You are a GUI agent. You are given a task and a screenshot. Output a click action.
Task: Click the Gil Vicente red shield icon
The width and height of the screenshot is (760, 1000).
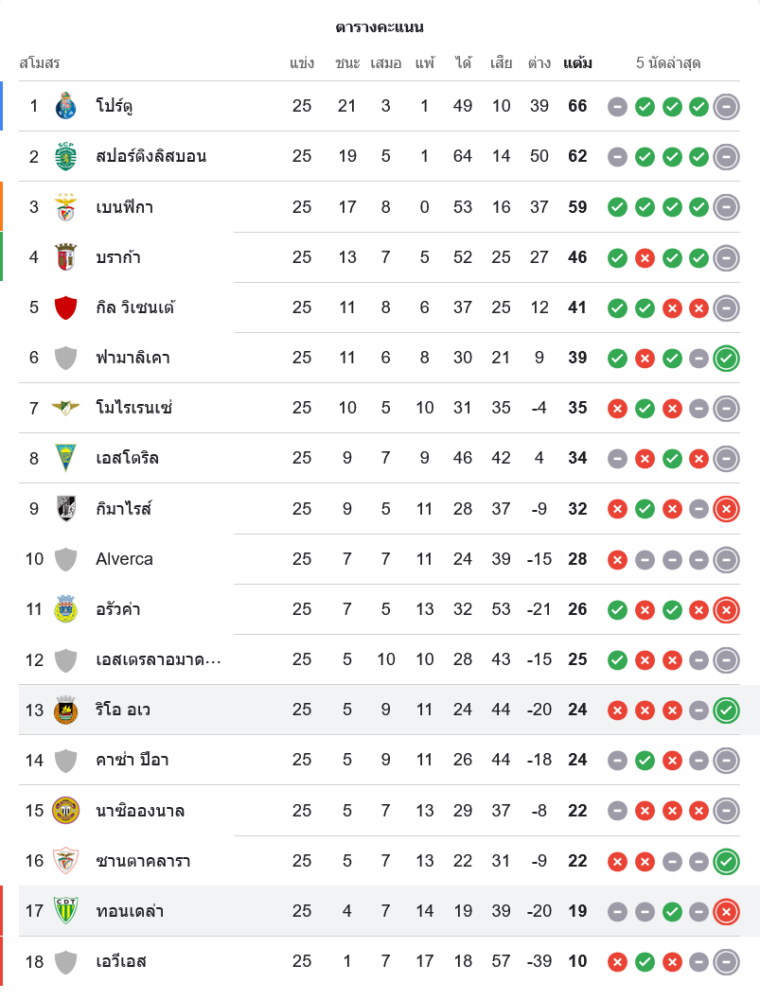[x=66, y=307]
